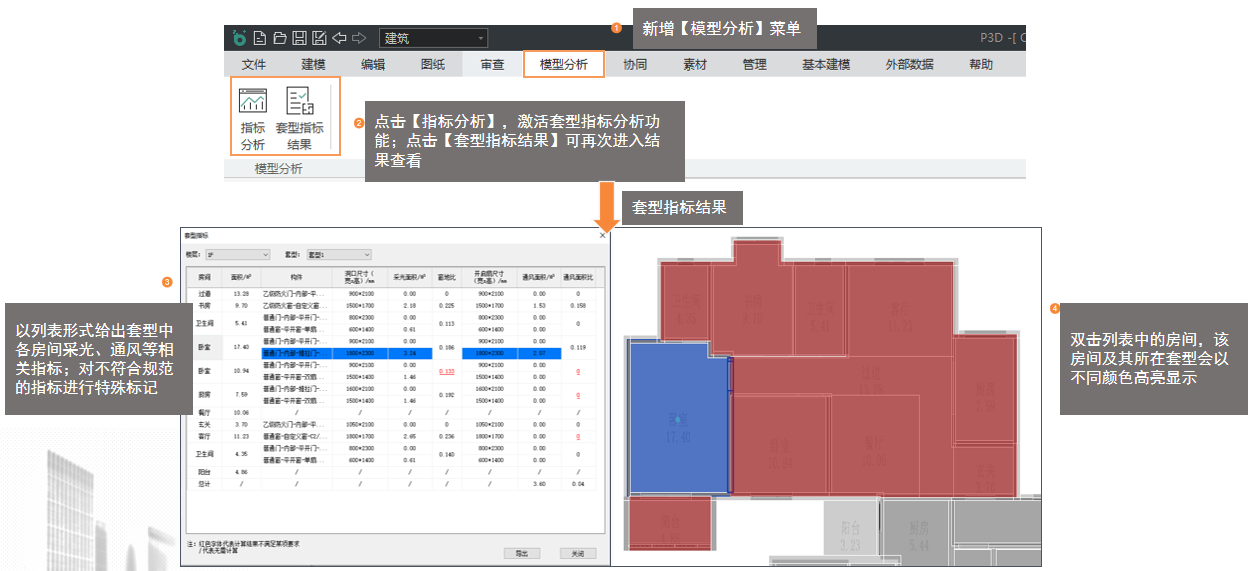Open the 楼层 1F floor dropdown

(237, 255)
